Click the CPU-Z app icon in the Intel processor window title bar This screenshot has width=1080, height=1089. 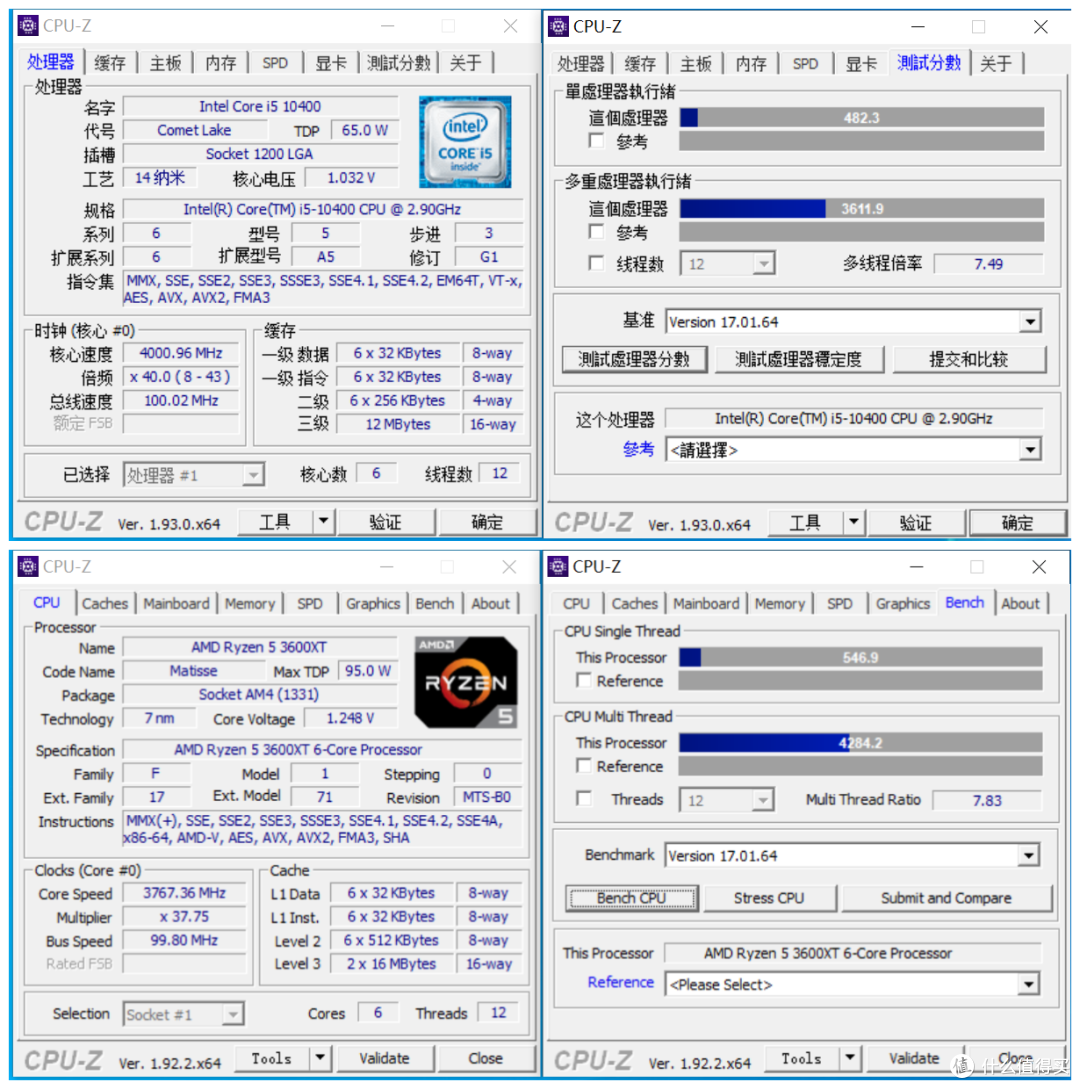coord(28,26)
